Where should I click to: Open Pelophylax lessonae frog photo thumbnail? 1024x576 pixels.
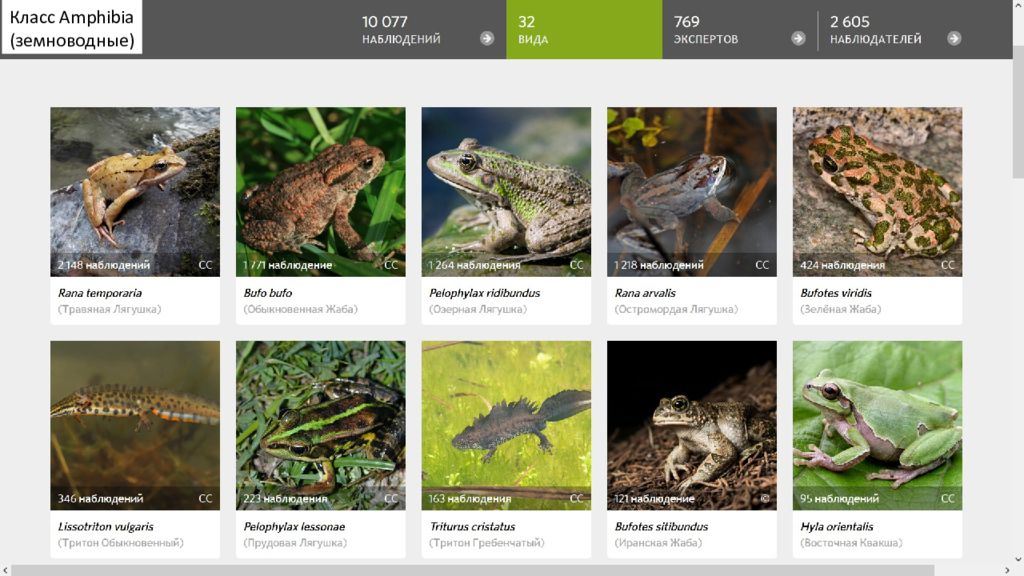321,425
